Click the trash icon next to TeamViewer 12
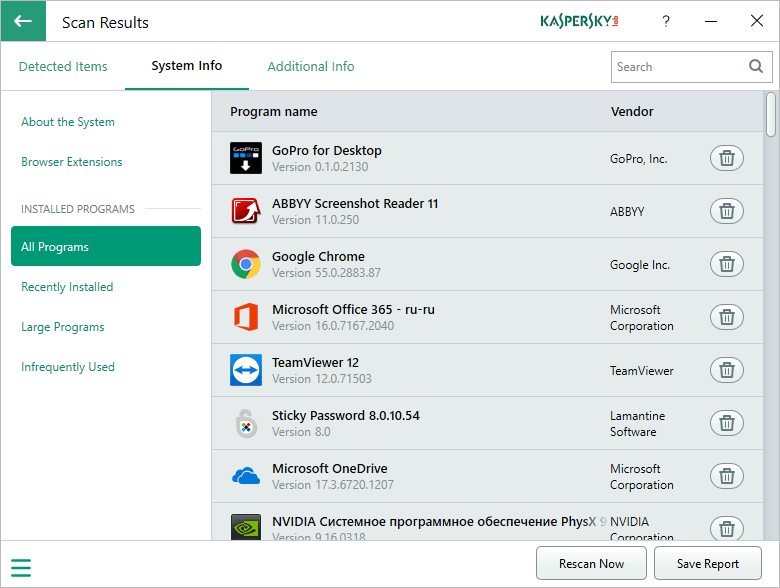This screenshot has height=588, width=780. [727, 370]
